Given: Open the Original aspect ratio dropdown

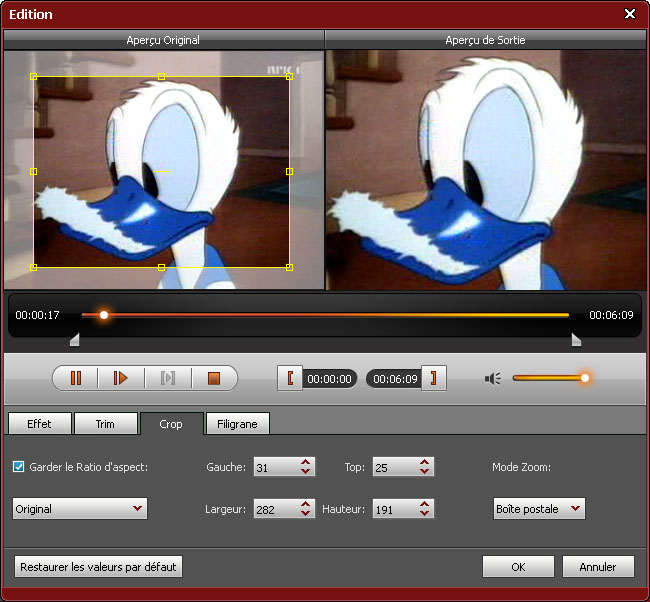Looking at the screenshot, I should (x=80, y=509).
